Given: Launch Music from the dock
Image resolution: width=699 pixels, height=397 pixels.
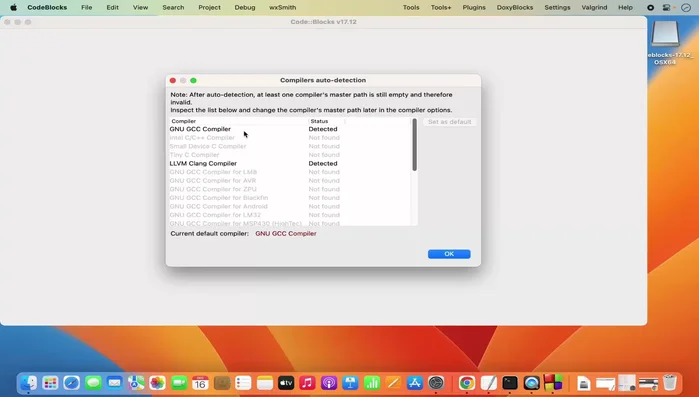Looking at the screenshot, I should (307, 383).
